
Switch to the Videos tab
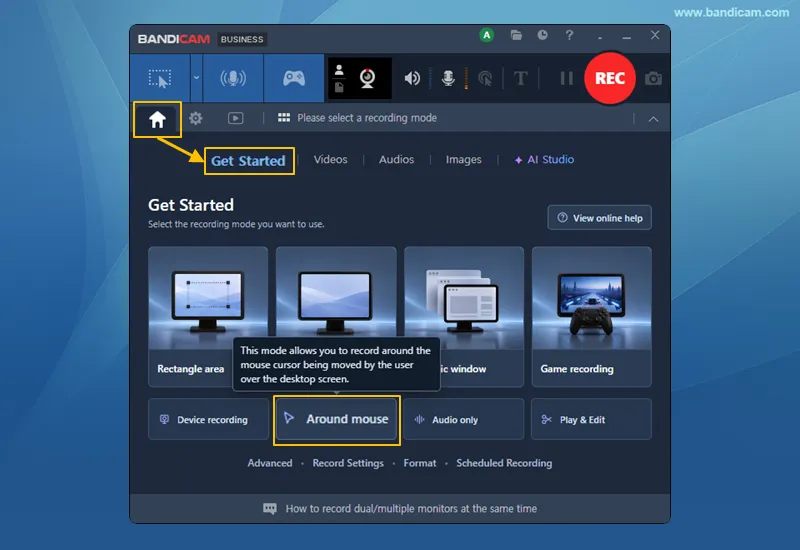click(331, 159)
